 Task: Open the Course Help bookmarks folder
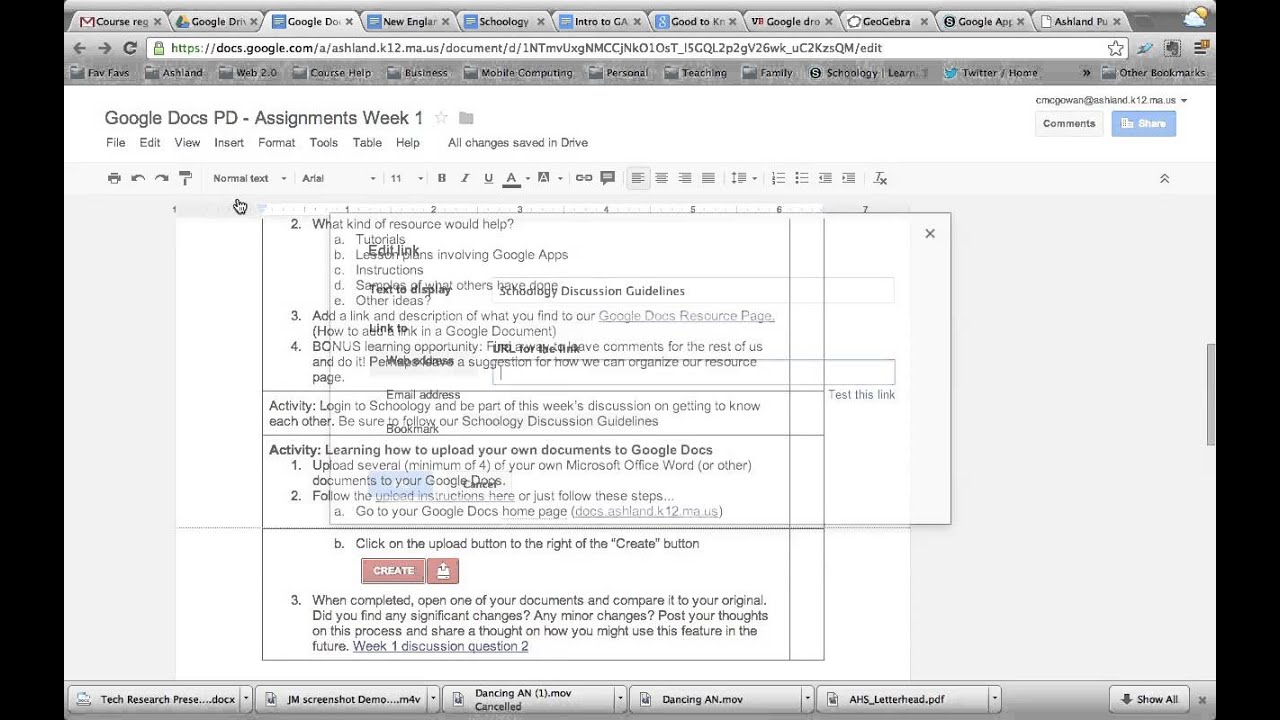click(330, 73)
